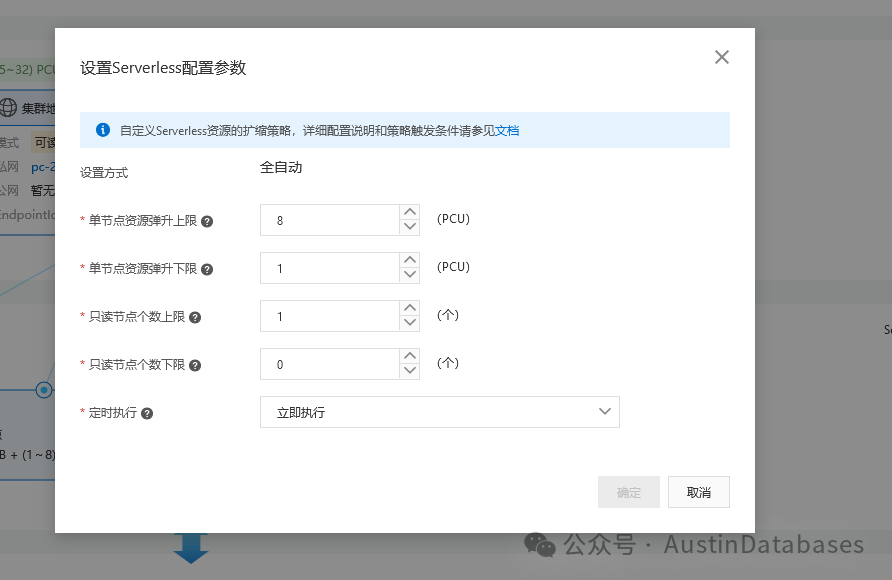Open the 文档 documentation link
The image size is (892, 580).
point(507,131)
